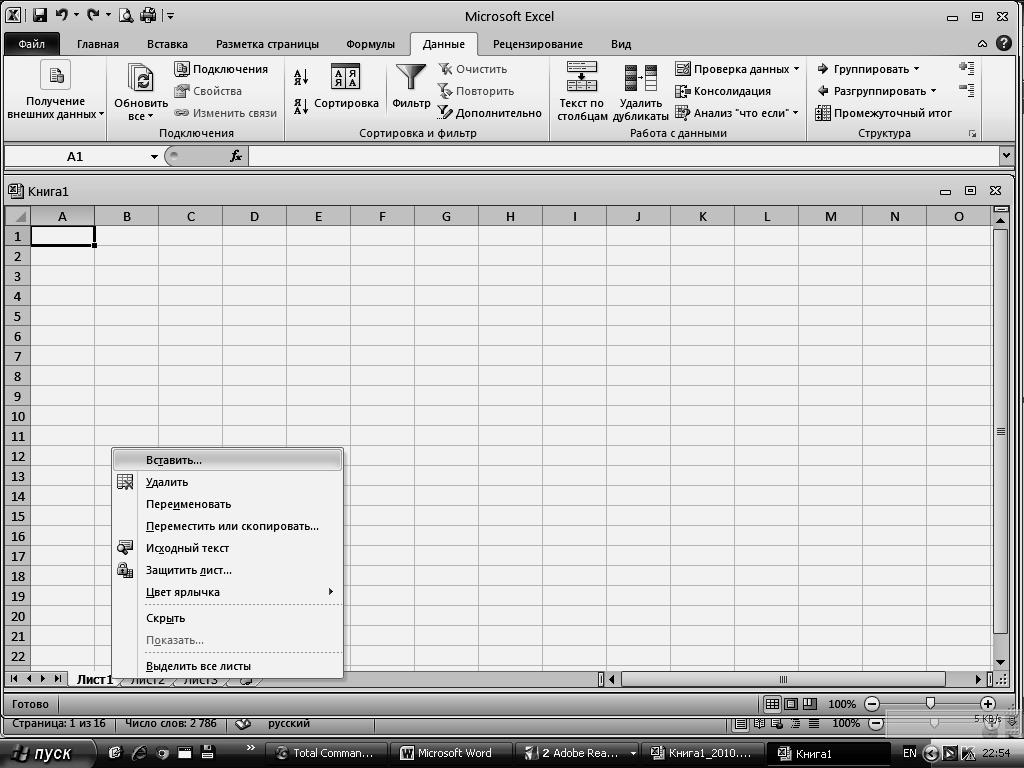Choose Исходный текст in context menu
Image resolution: width=1024 pixels, height=768 pixels.
228,549
